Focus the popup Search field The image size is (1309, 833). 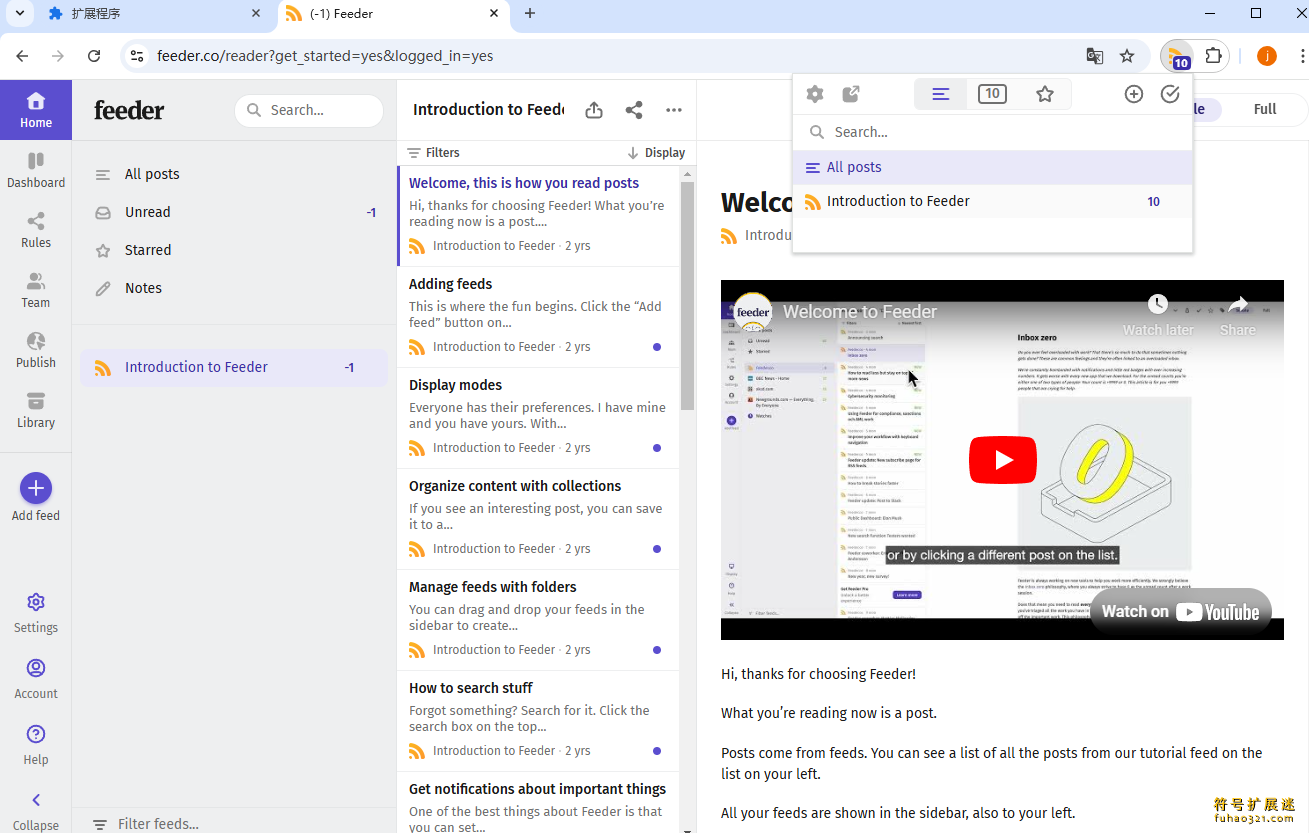coord(992,132)
